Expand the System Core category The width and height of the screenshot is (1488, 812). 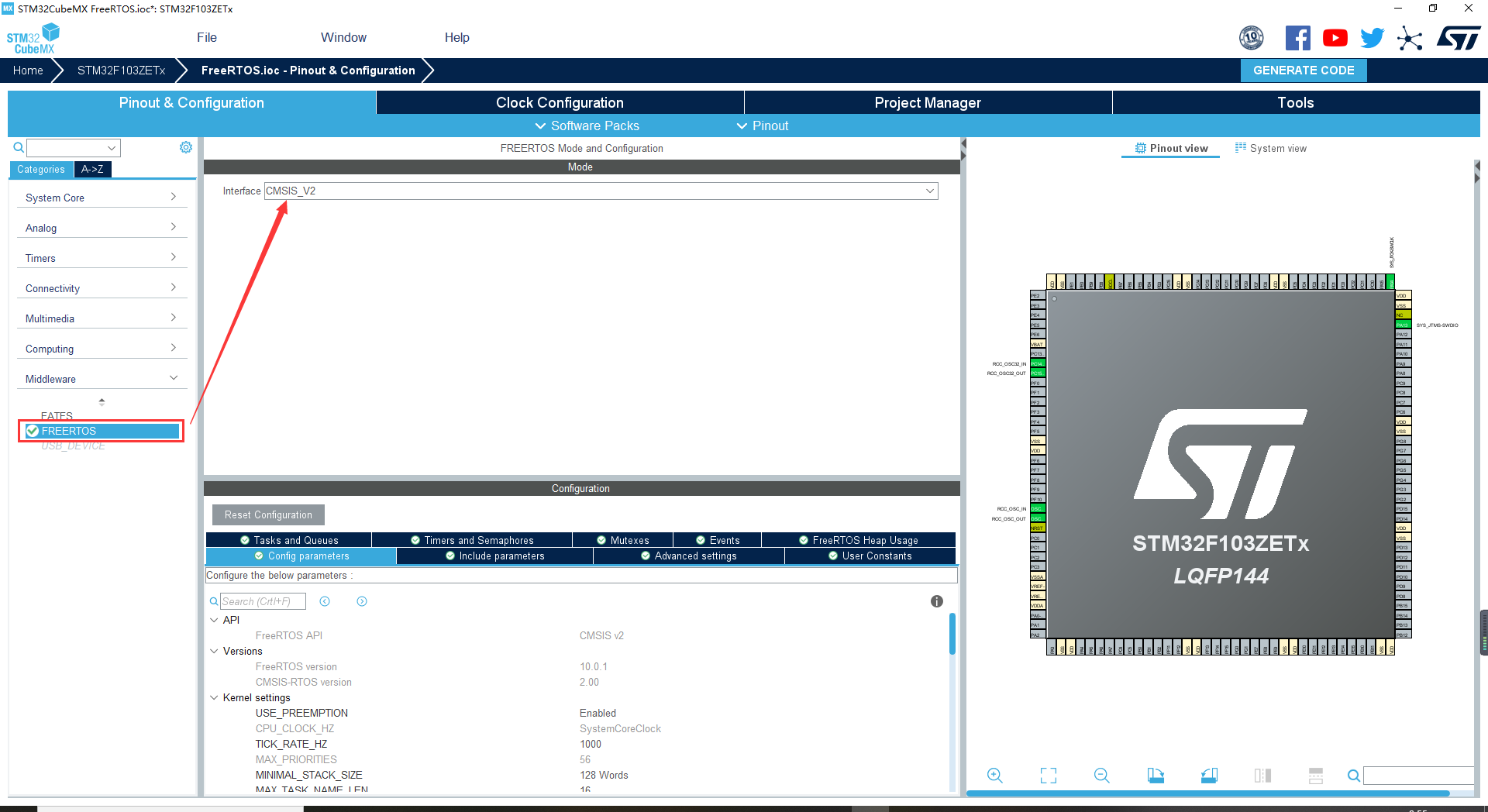102,198
